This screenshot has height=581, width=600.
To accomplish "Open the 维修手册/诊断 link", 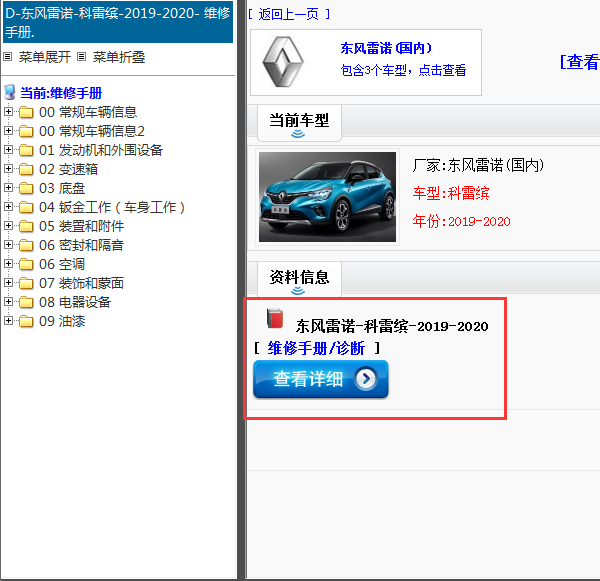I will 316,348.
